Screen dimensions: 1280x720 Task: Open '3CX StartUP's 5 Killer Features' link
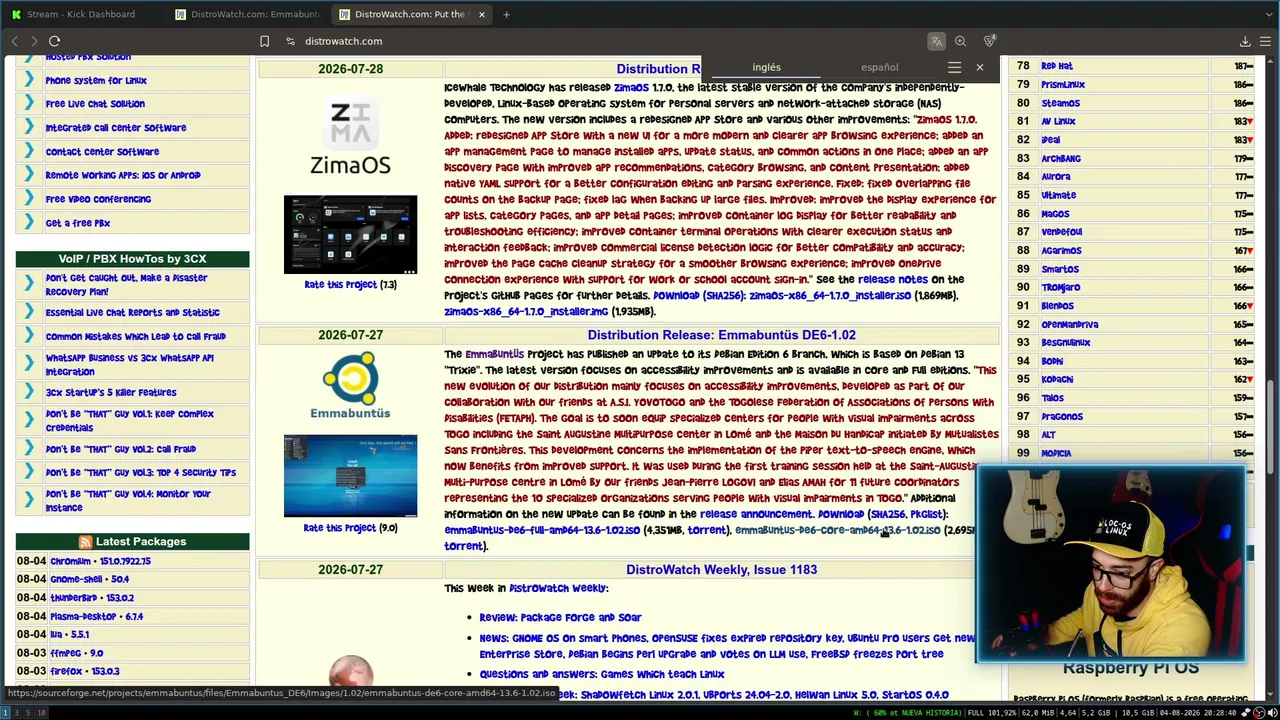click(x=111, y=393)
